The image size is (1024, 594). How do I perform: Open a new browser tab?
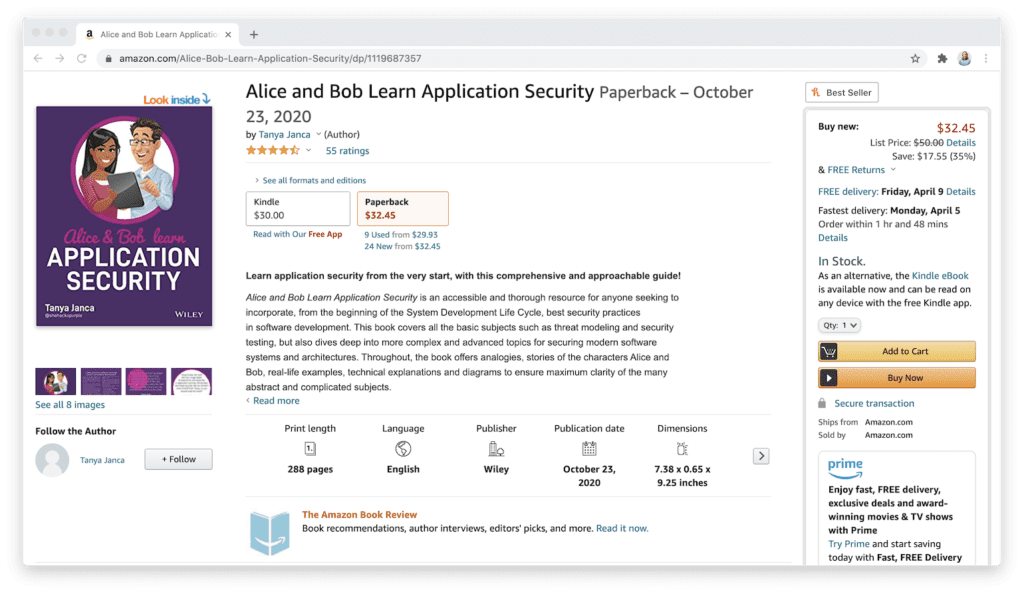[254, 35]
